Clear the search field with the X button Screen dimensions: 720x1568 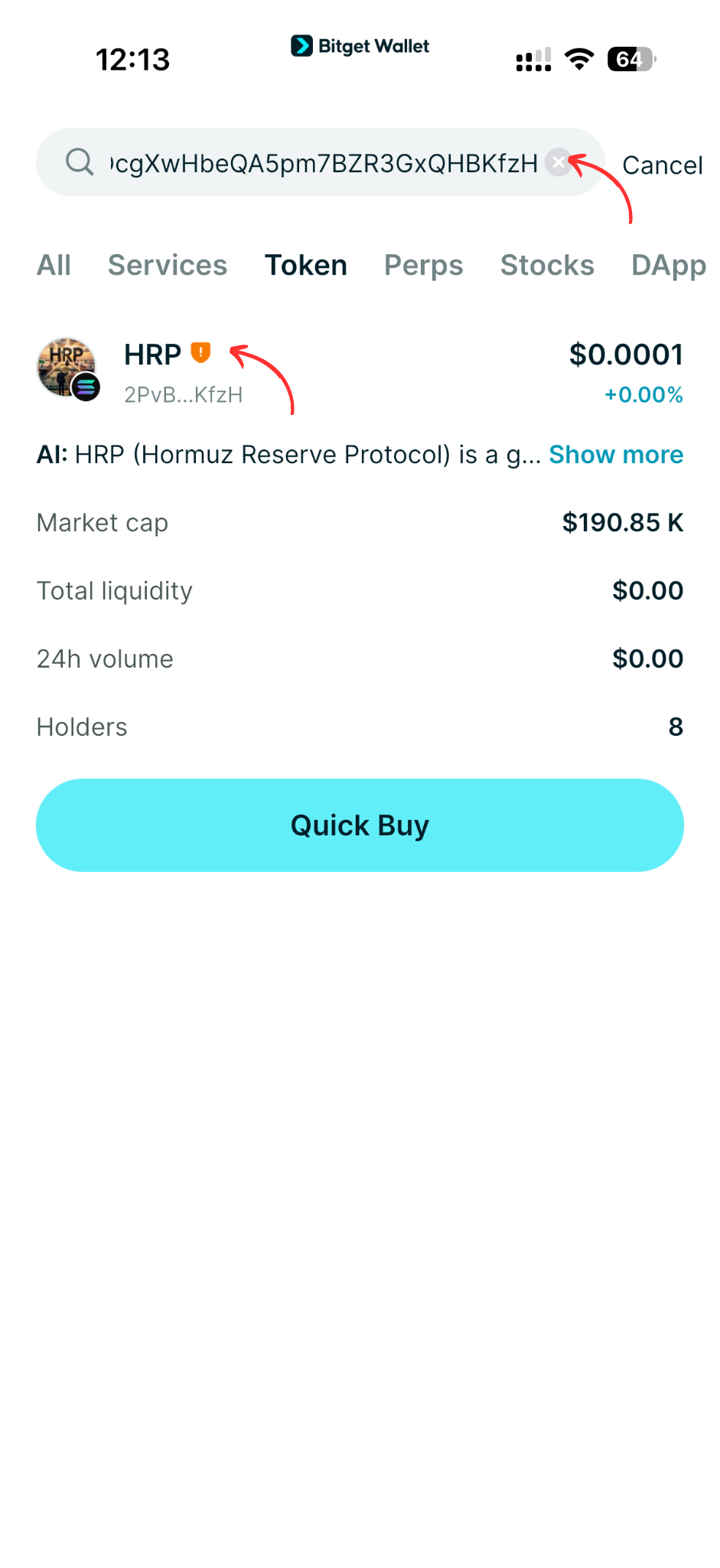coord(559,162)
